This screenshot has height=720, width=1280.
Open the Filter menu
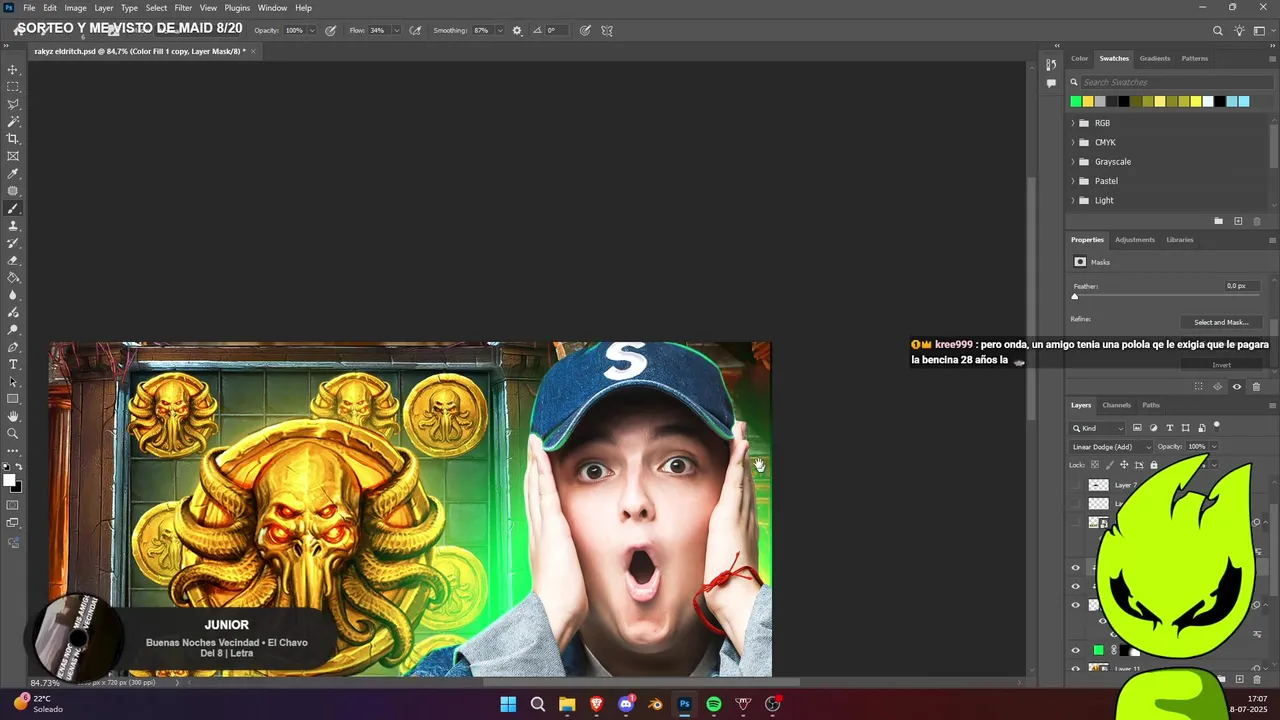point(183,8)
